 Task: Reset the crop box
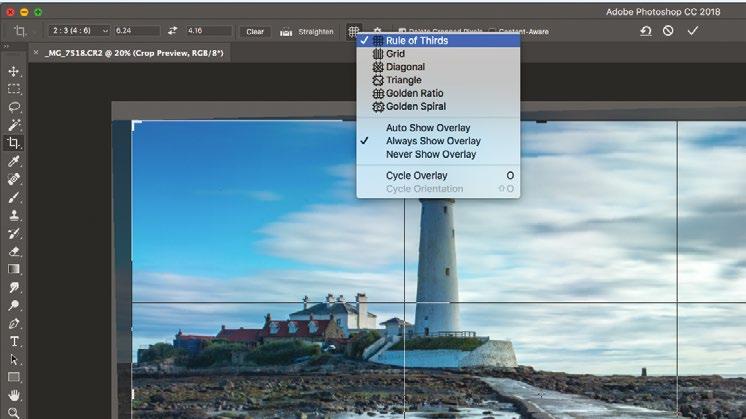[646, 31]
